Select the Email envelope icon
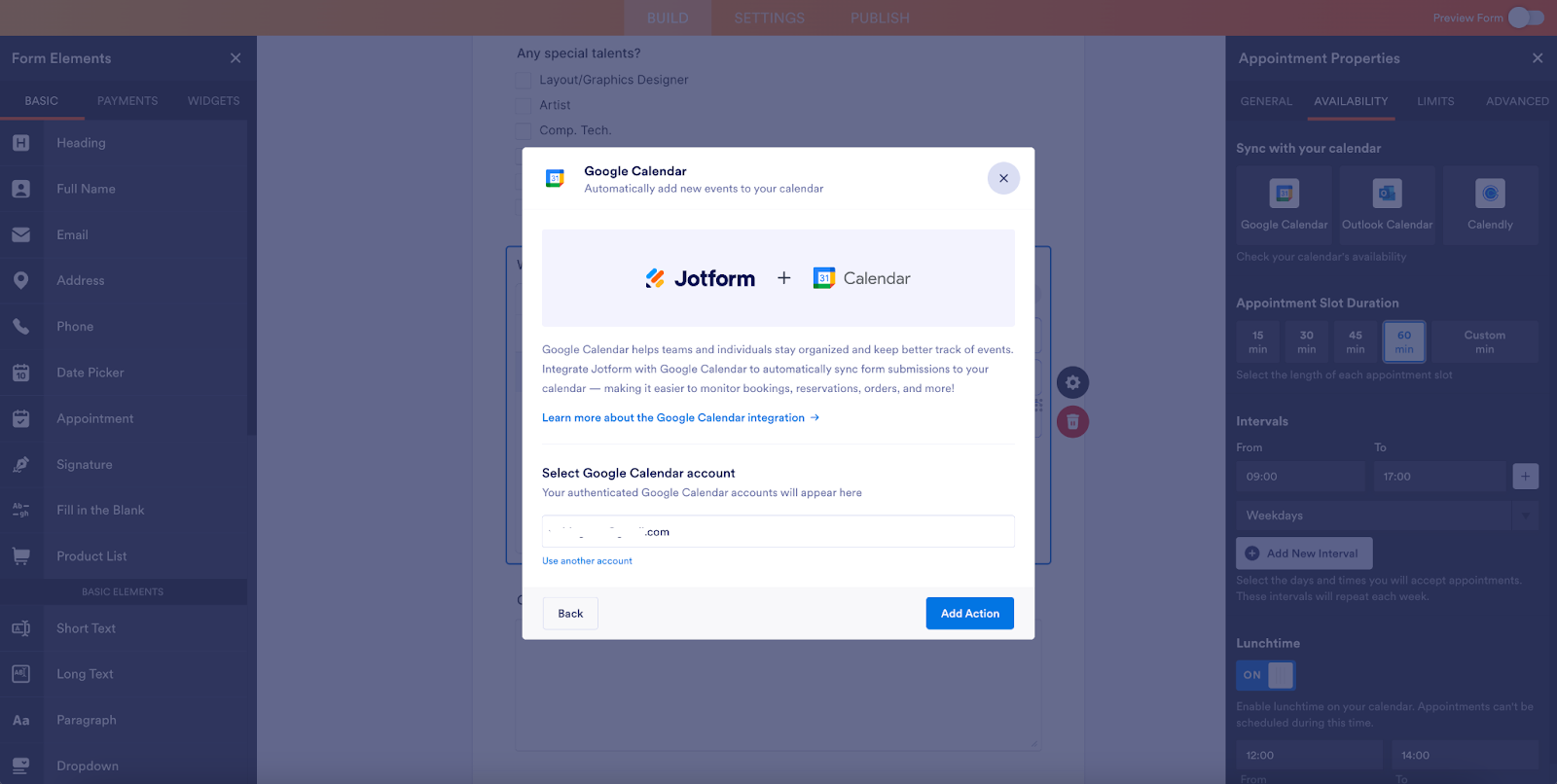This screenshot has height=784, width=1557. tap(21, 234)
